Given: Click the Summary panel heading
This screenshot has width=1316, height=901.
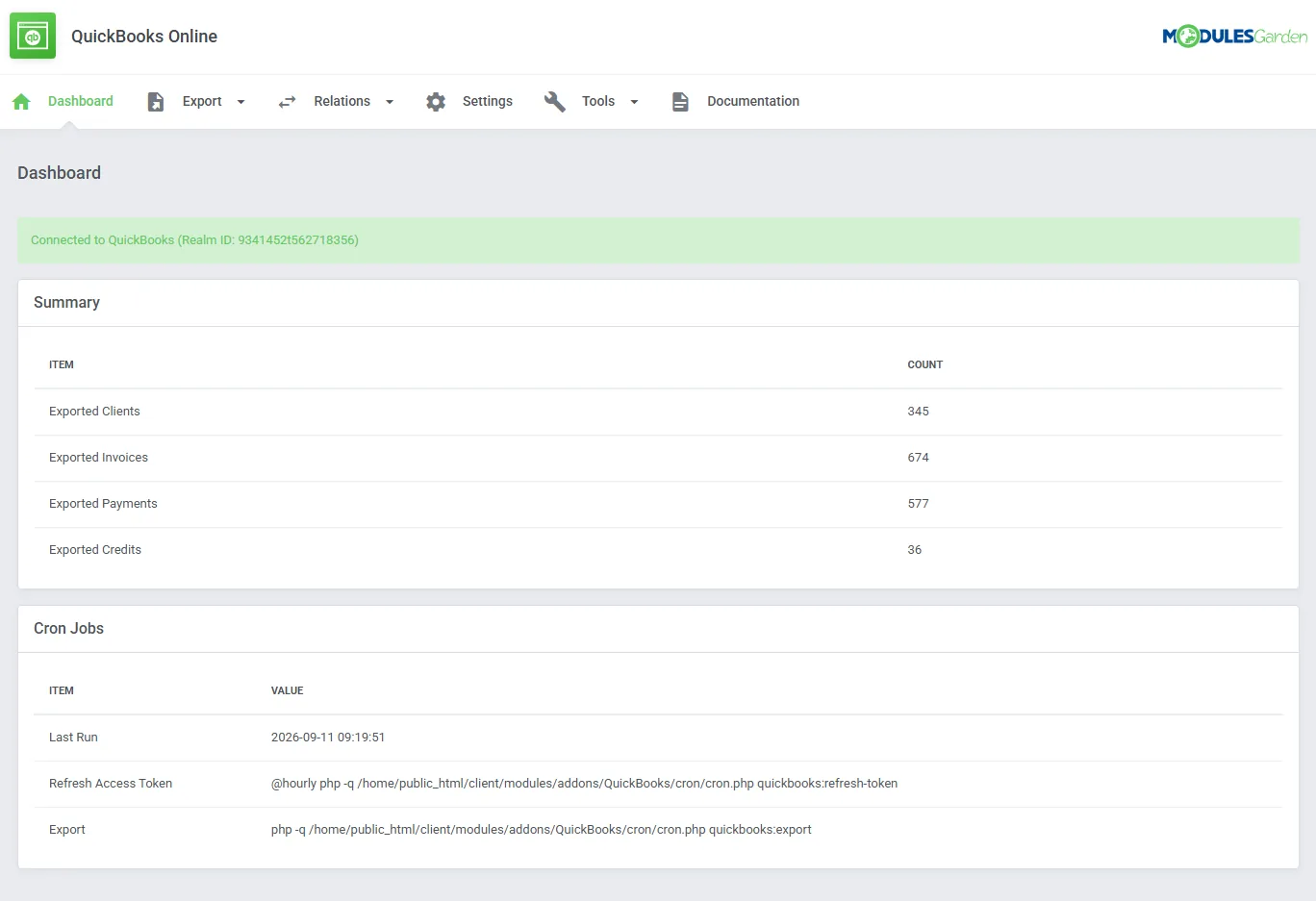Looking at the screenshot, I should point(66,302).
